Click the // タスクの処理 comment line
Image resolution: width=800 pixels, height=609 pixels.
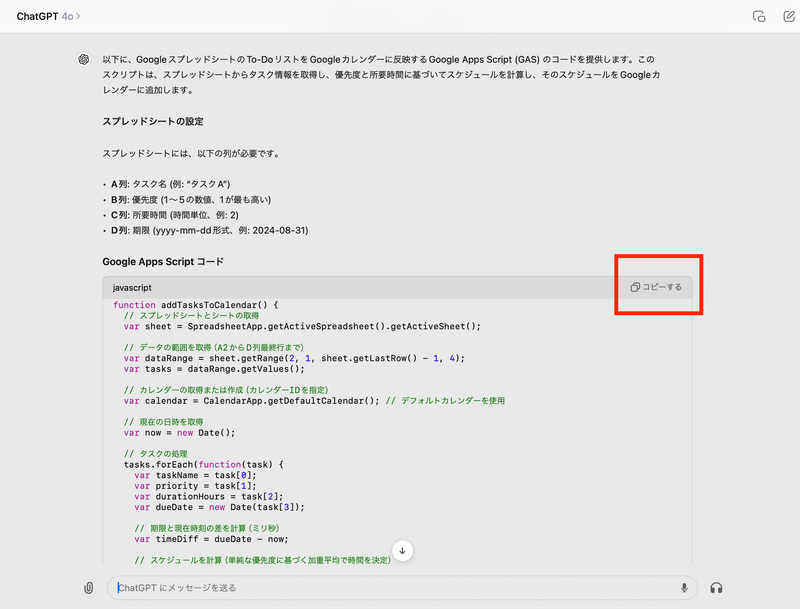tap(156, 454)
